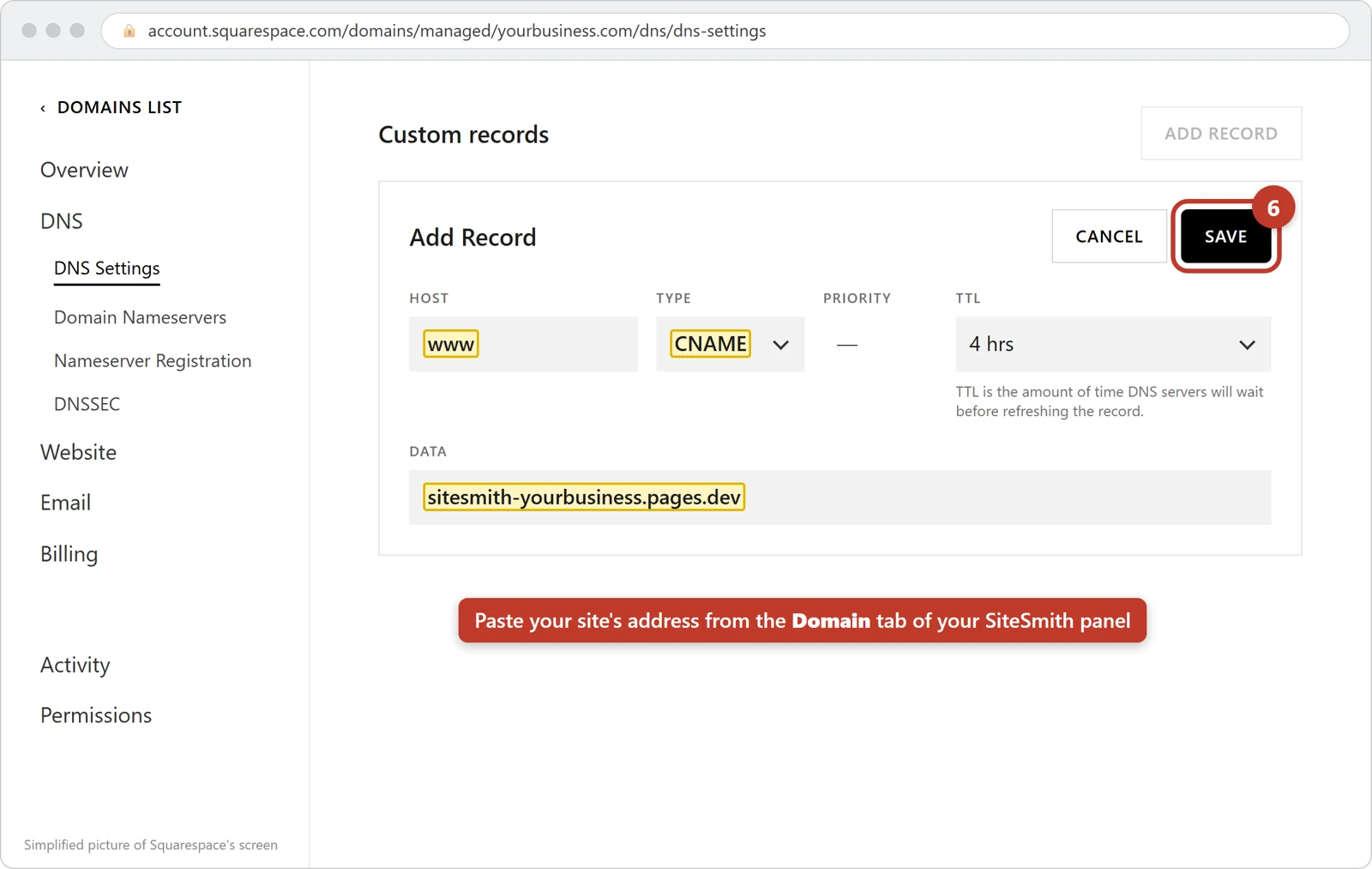Focus the DATA field with pages.dev address
The height and width of the screenshot is (869, 1372).
[840, 498]
